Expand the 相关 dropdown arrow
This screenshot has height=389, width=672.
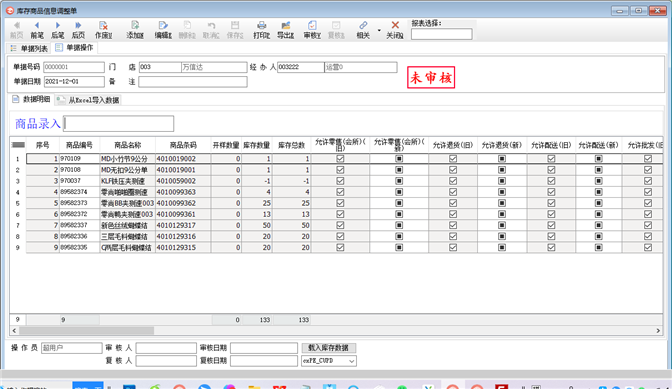click(x=379, y=30)
